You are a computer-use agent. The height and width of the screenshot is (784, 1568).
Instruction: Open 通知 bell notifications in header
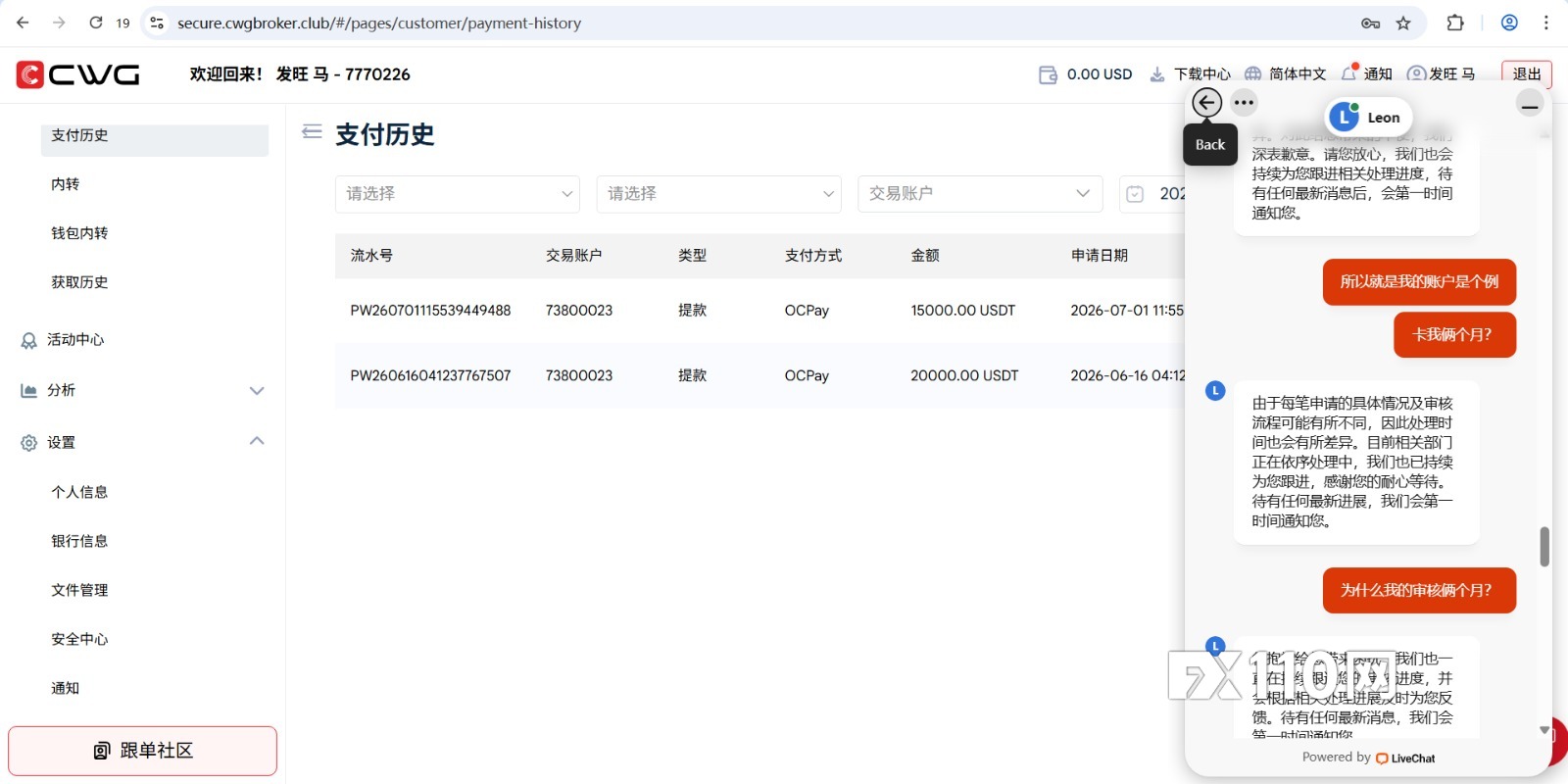click(x=1366, y=74)
